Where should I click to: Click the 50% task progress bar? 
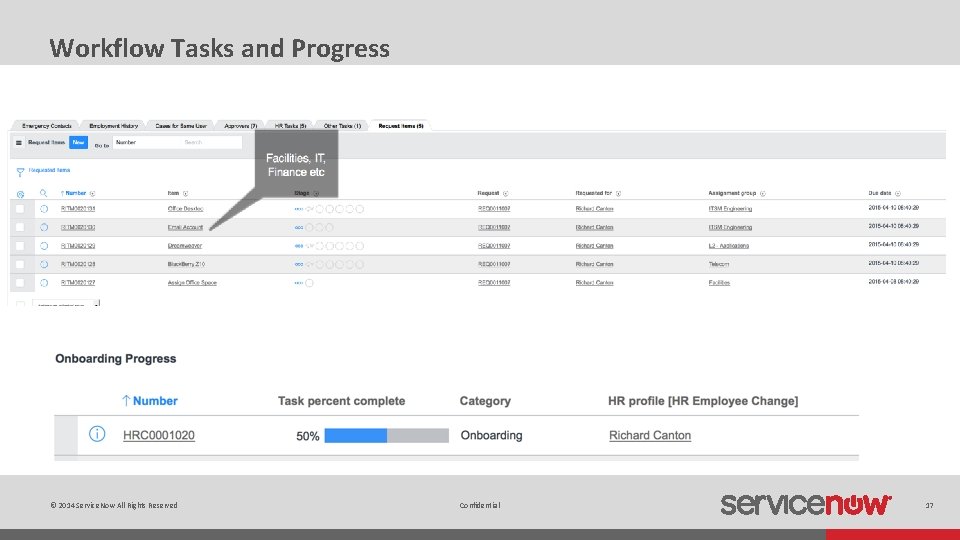386,436
